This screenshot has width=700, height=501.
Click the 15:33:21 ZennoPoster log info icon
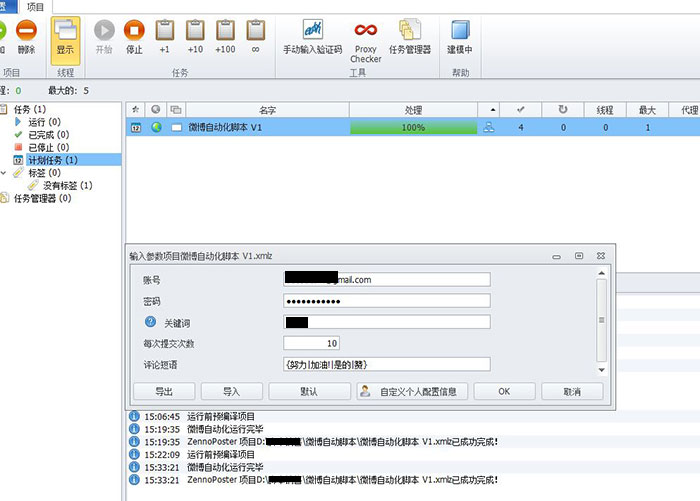click(134, 480)
